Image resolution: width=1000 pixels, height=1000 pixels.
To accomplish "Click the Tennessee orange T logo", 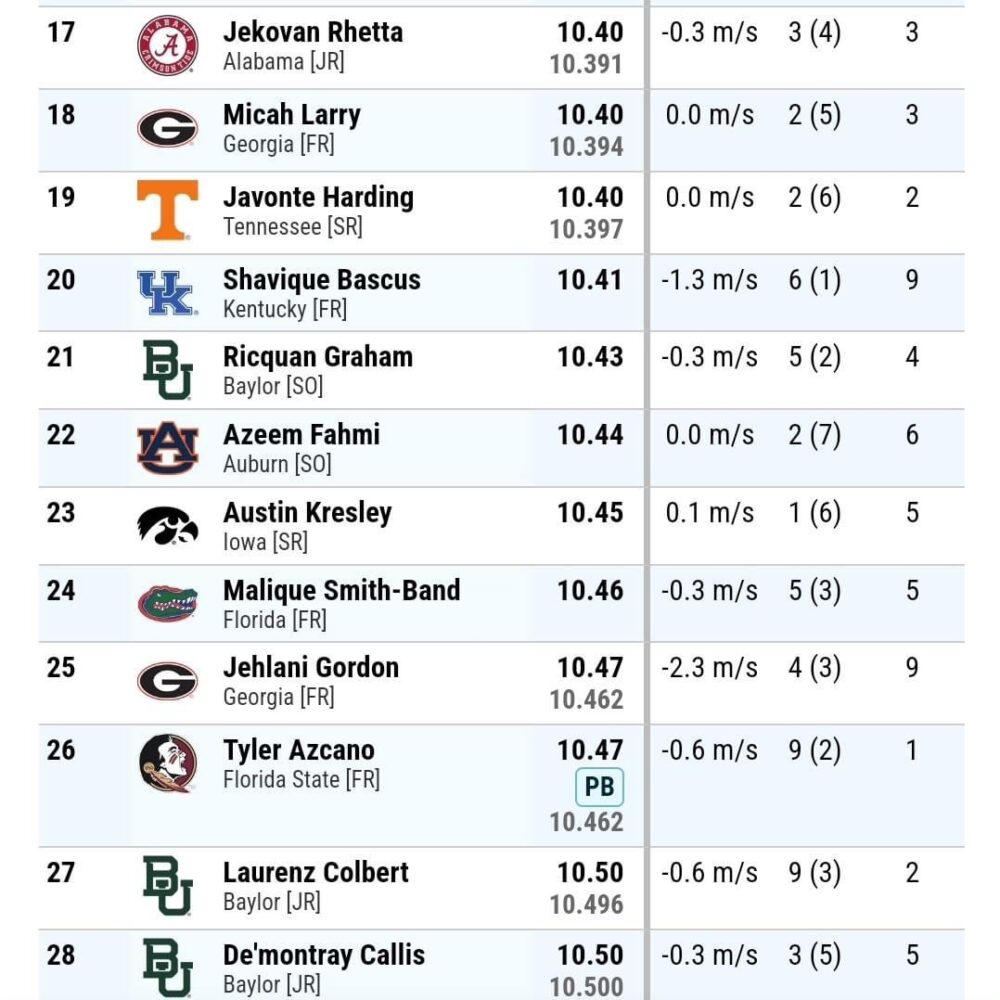I will tap(168, 210).
